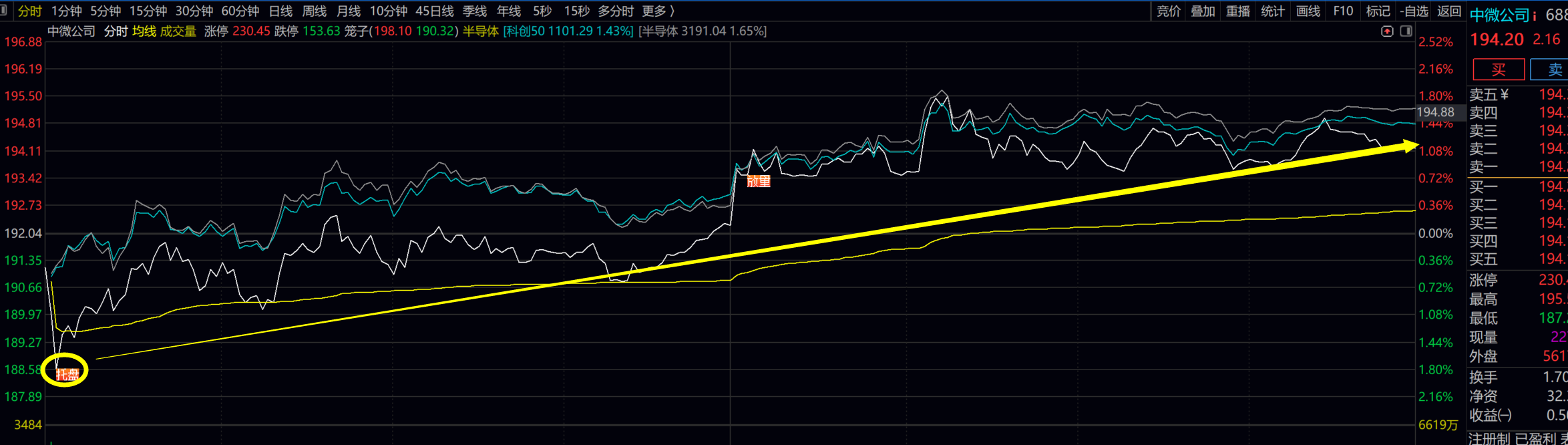Viewport: 1568px width, 445px height.
Task: Open the 画线 drawing tools
Action: coord(1308,11)
